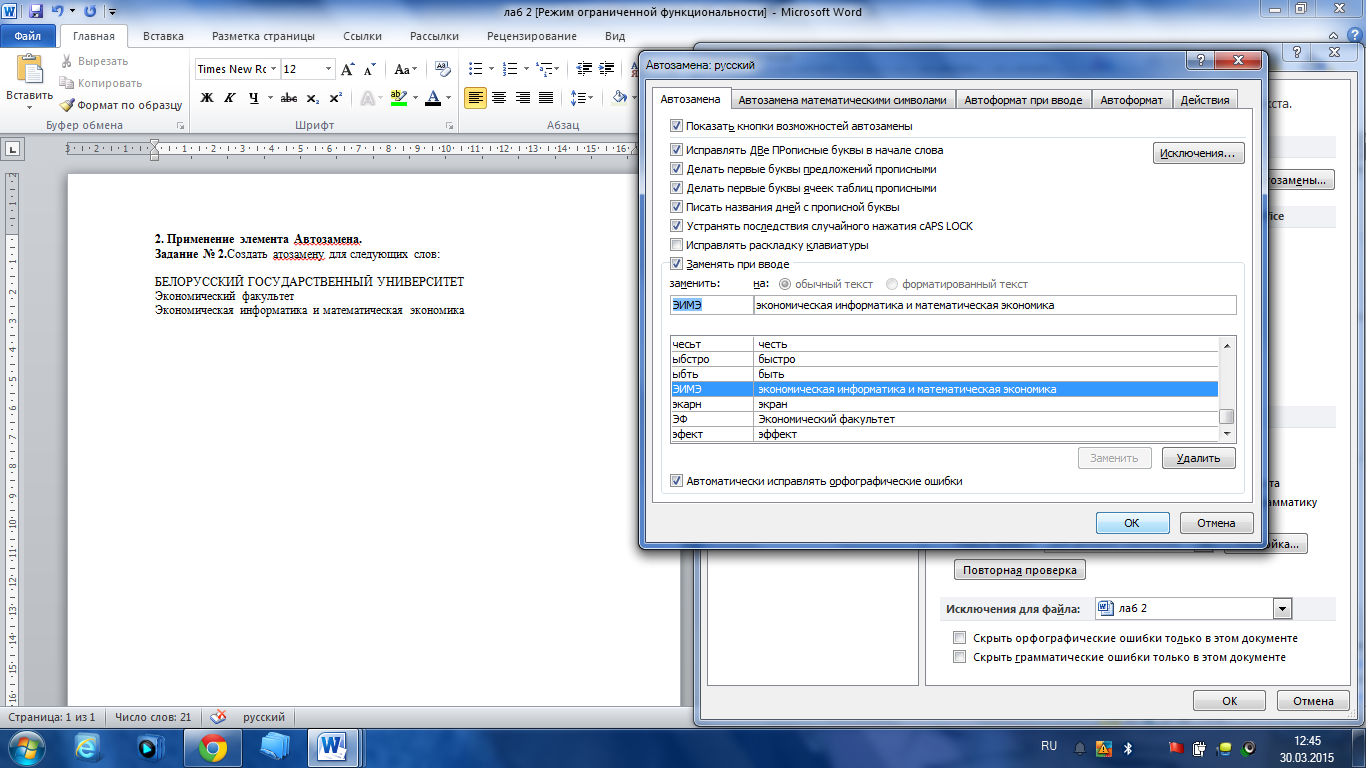Enable 'Исправлять раскладку клавиатуры' checkbox
Viewport: 1366px width, 768px height.
pyautogui.click(x=677, y=245)
